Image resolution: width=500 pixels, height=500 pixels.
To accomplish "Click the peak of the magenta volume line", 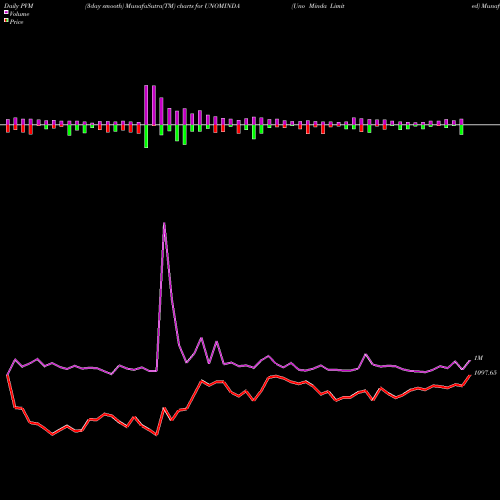I will (164, 223).
